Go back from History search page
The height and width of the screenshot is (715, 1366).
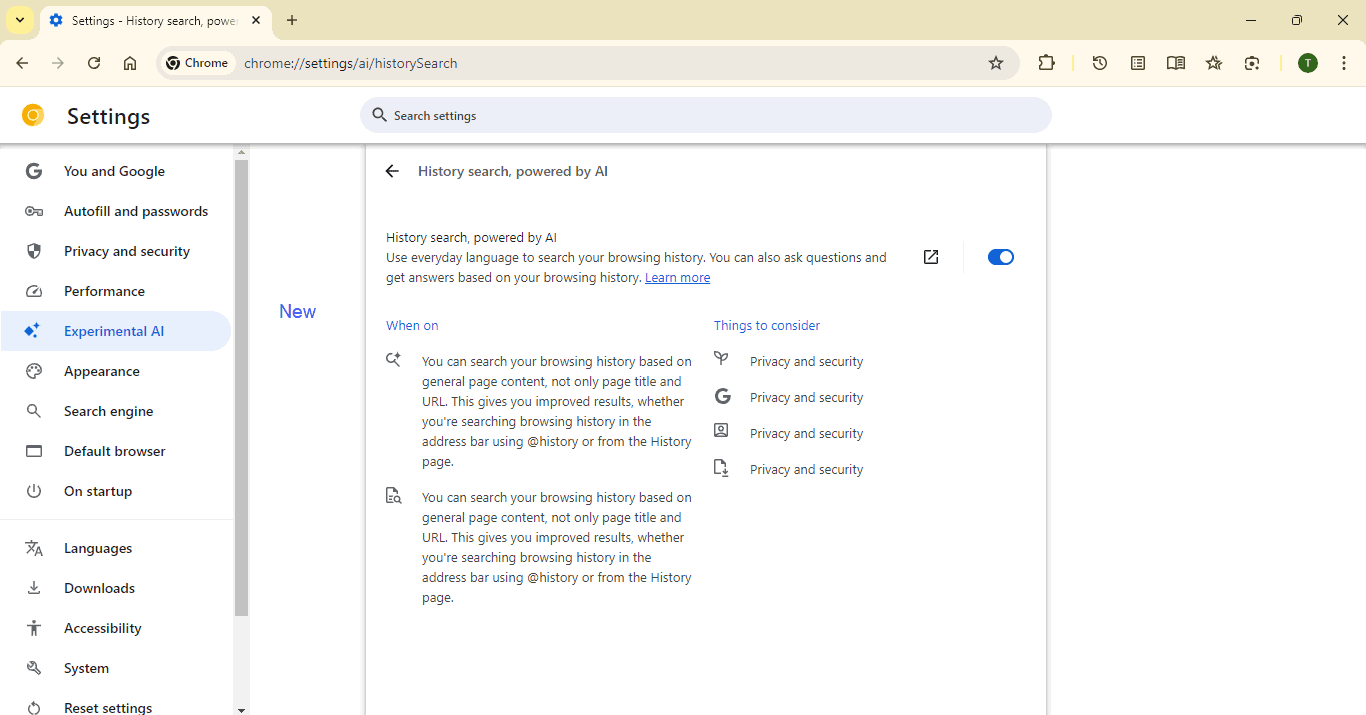pos(392,171)
